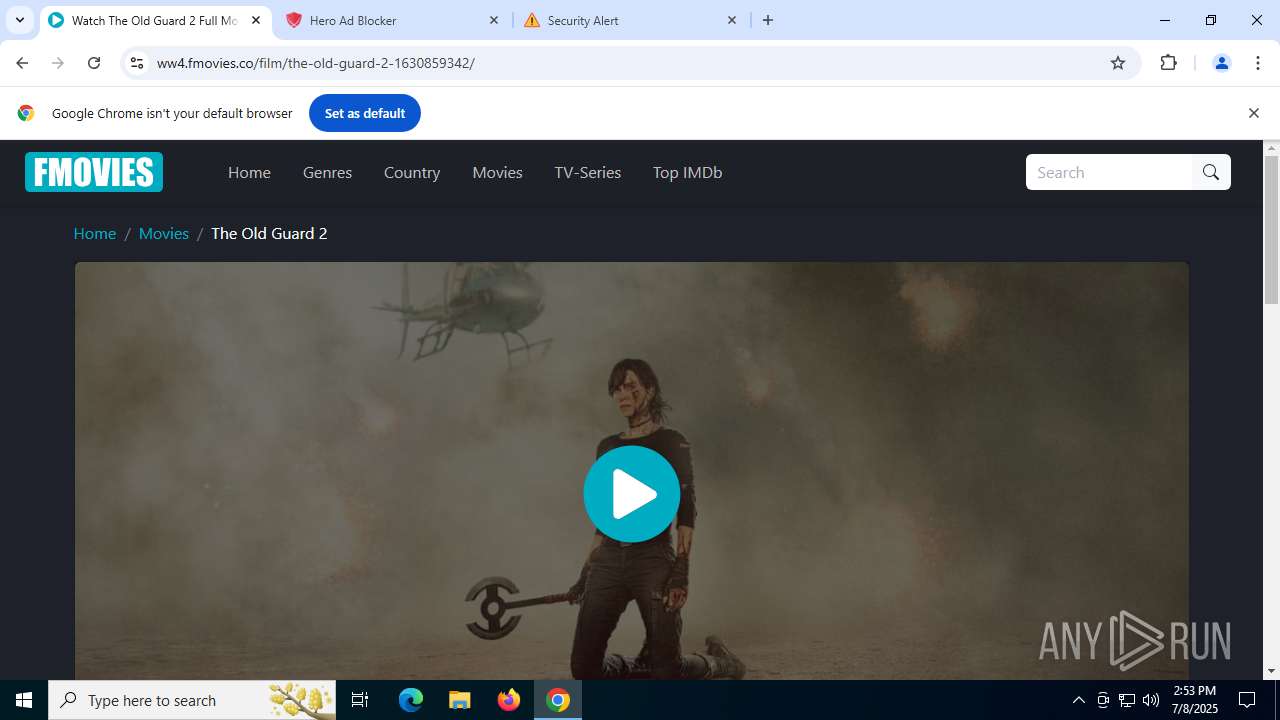Reload the current page
This screenshot has height=720, width=1280.
pos(94,63)
